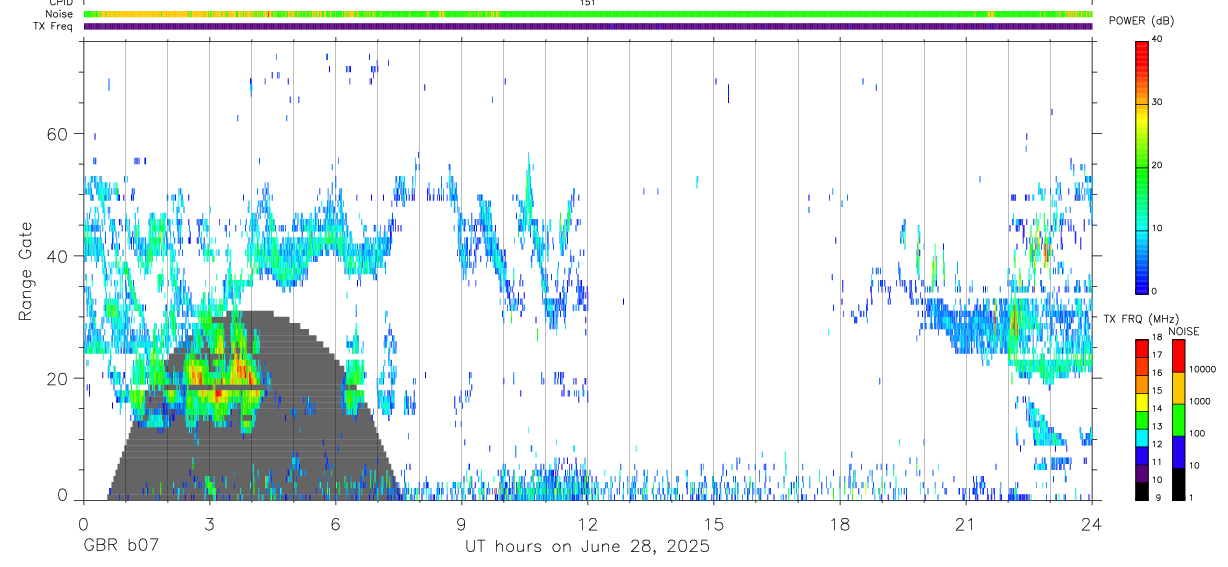1228x567 pixels.
Task: Click the "100" value on the NOISE scale
Action: (1199, 434)
